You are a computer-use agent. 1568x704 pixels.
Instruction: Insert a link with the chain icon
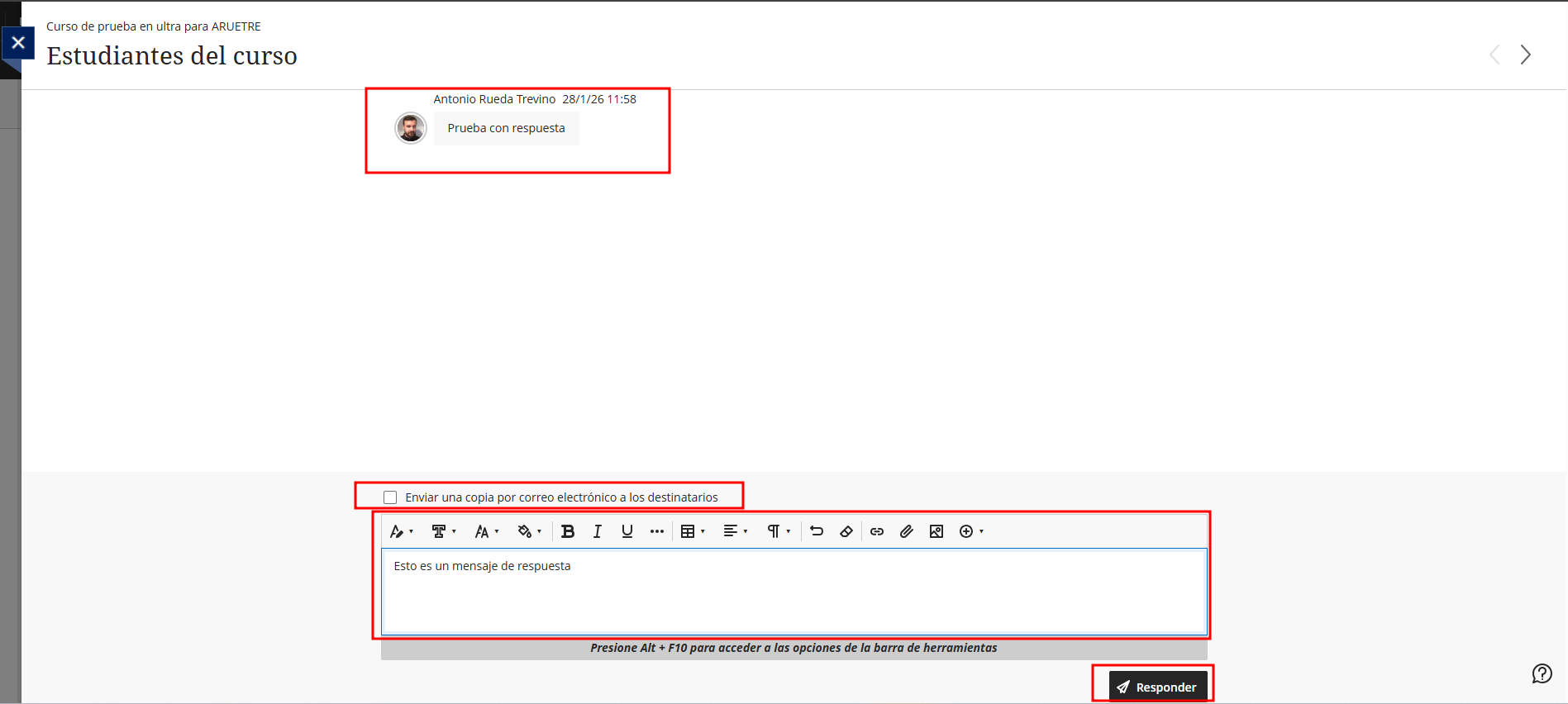pyautogui.click(x=877, y=531)
